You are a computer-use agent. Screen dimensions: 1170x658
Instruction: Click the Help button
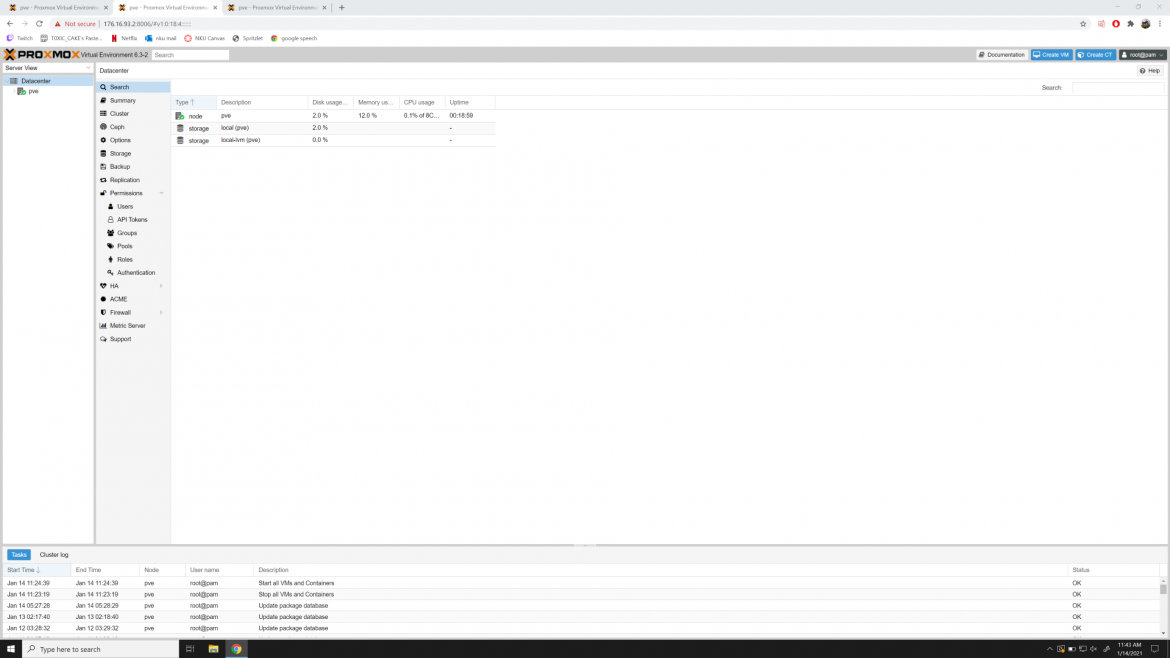pyautogui.click(x=1150, y=71)
